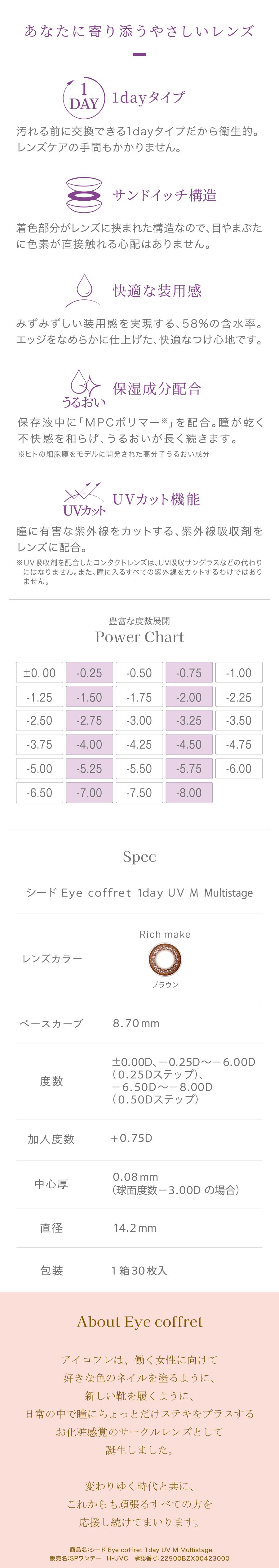Choose power -1.00 in chart
Viewport: 279px width, 1568px height.
(238, 673)
